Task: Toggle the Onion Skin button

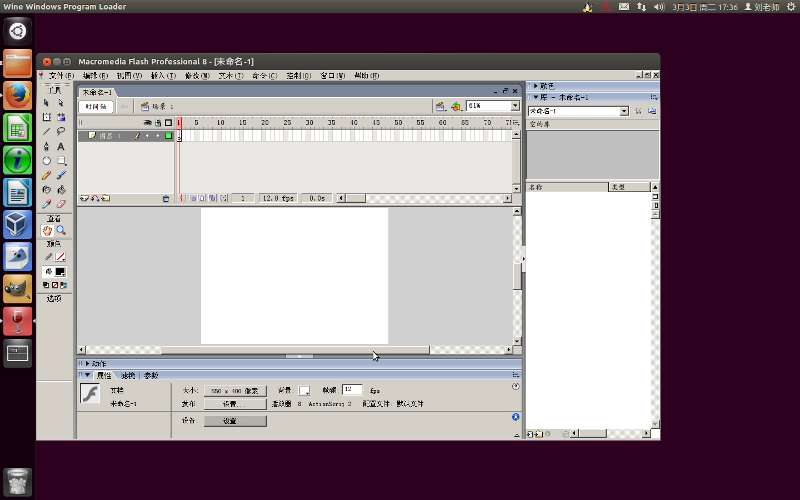Action: click(193, 198)
